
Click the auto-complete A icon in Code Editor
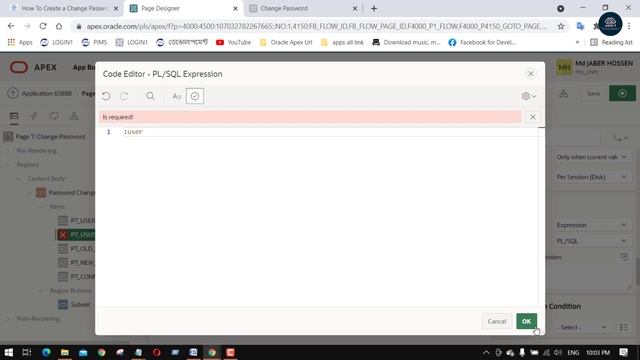(177, 96)
